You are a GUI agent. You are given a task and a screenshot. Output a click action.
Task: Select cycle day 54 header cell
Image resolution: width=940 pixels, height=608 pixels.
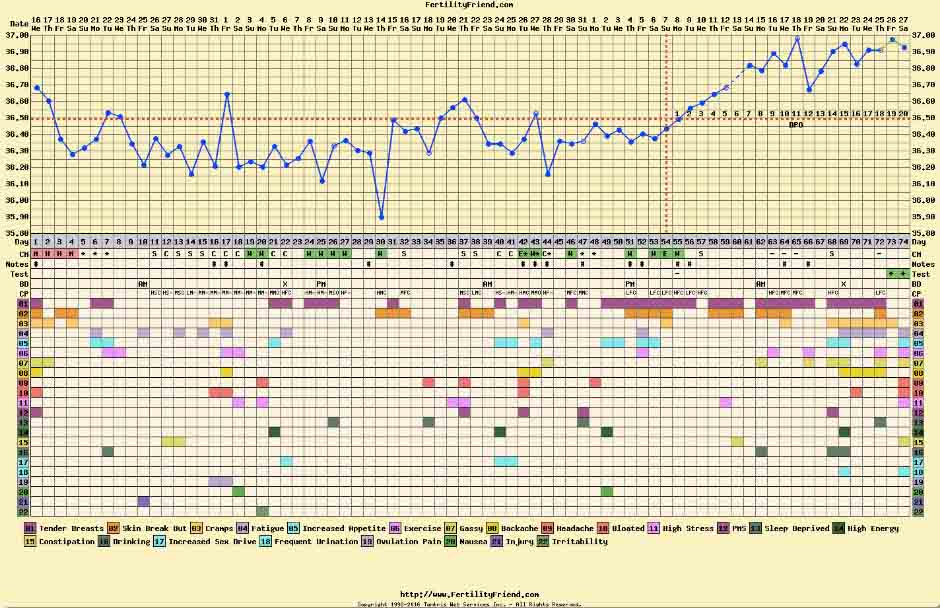click(x=666, y=242)
